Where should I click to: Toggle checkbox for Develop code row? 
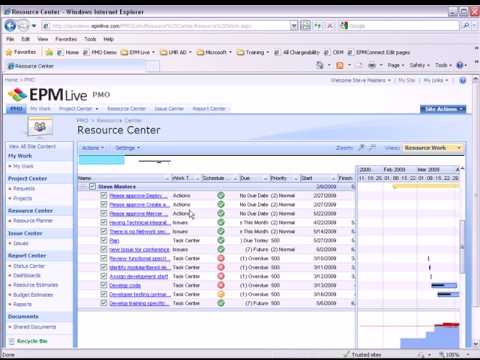(104, 285)
